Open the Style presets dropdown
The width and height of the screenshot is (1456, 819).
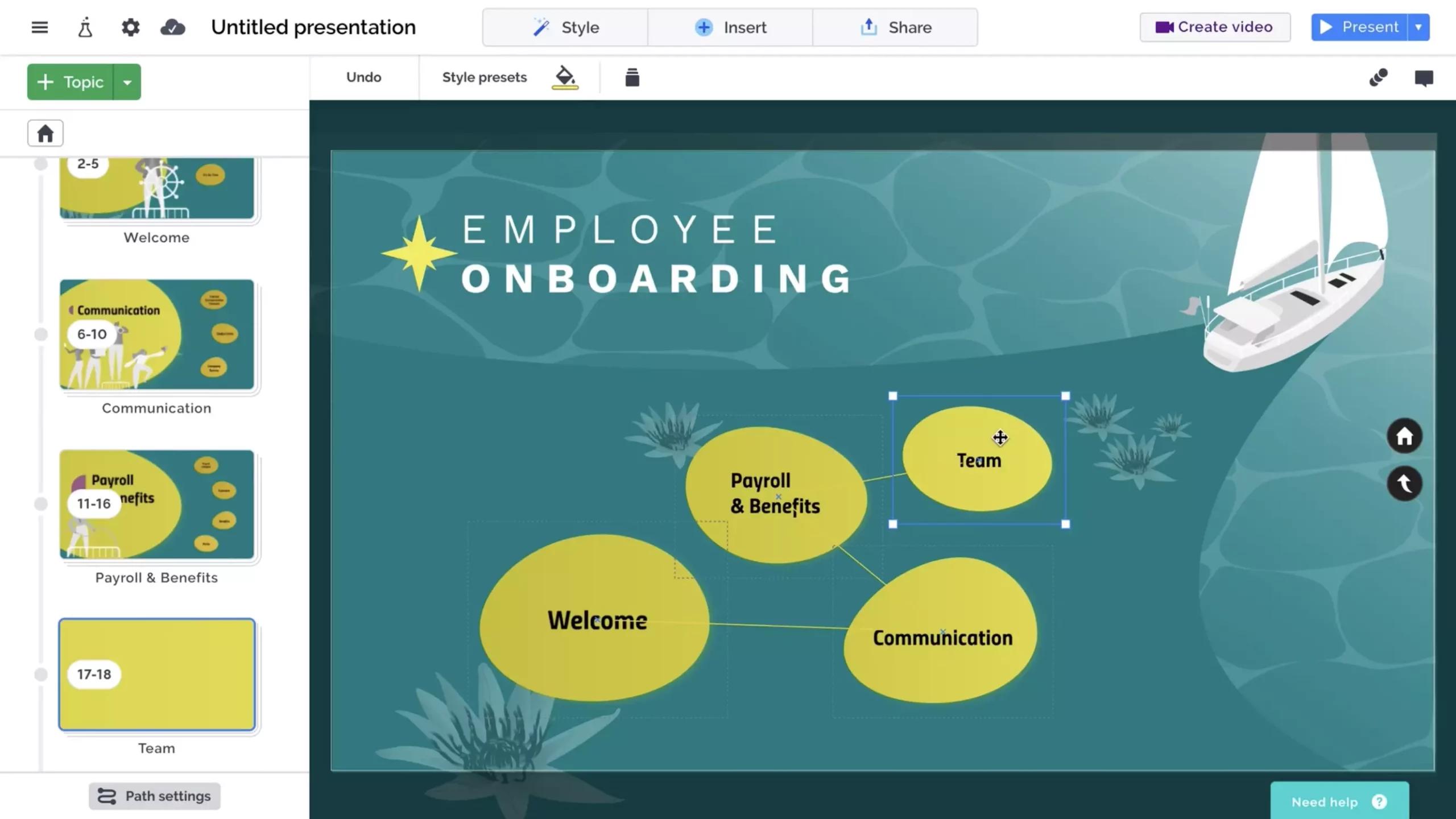tap(484, 77)
